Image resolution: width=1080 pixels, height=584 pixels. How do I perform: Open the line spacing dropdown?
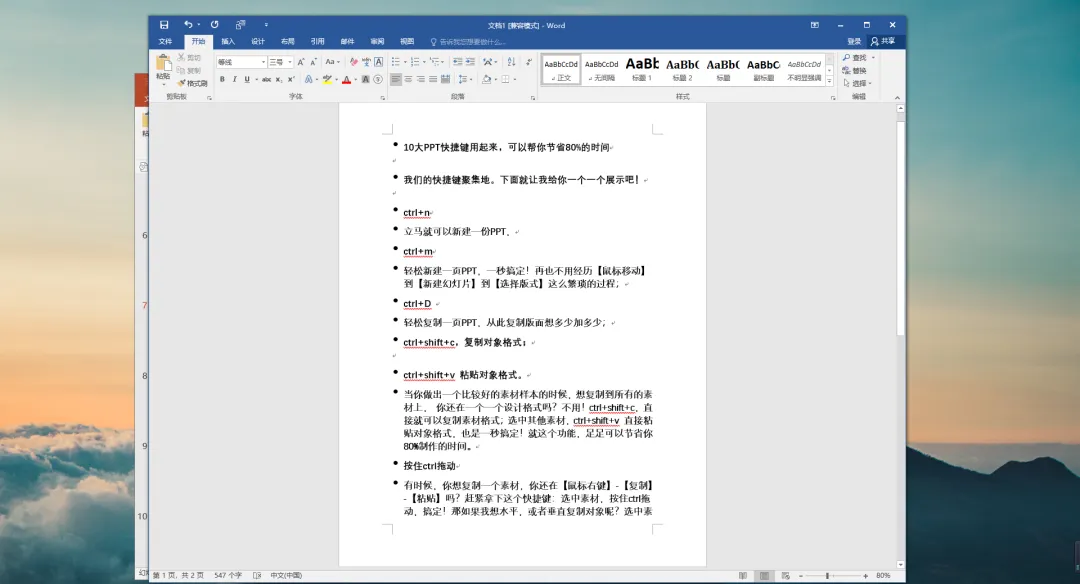(x=466, y=80)
